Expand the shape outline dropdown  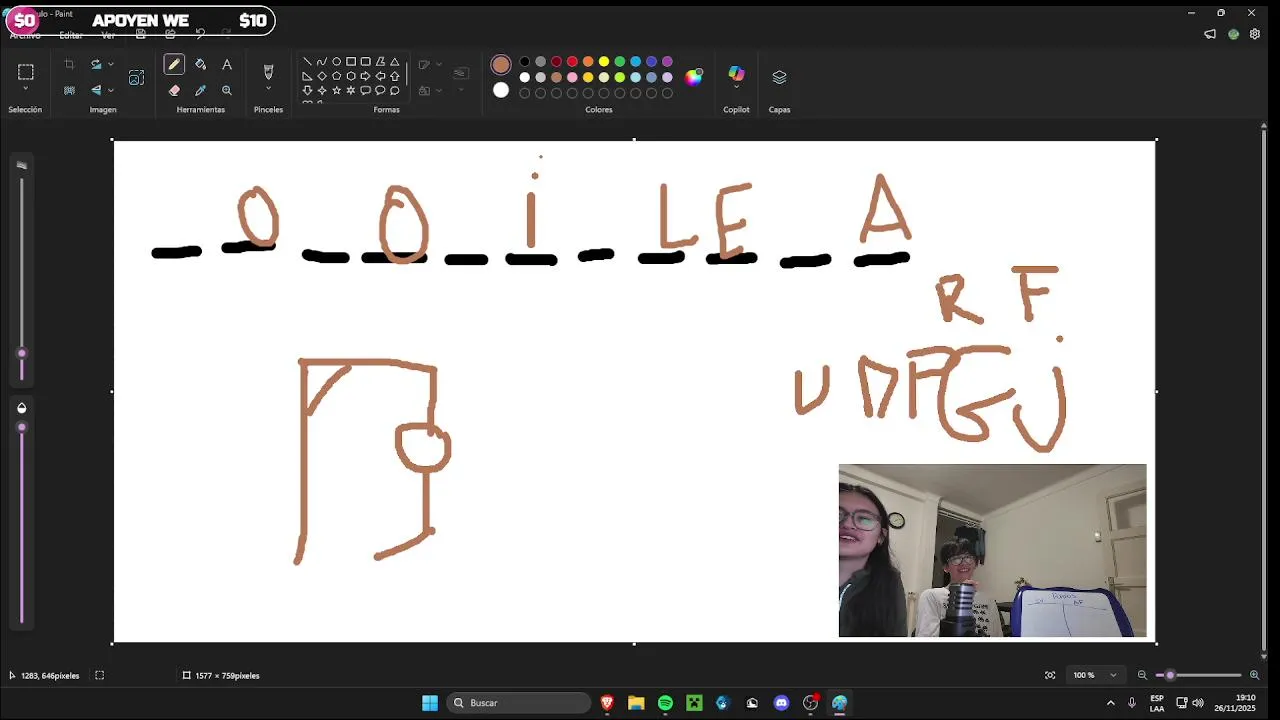click(438, 65)
